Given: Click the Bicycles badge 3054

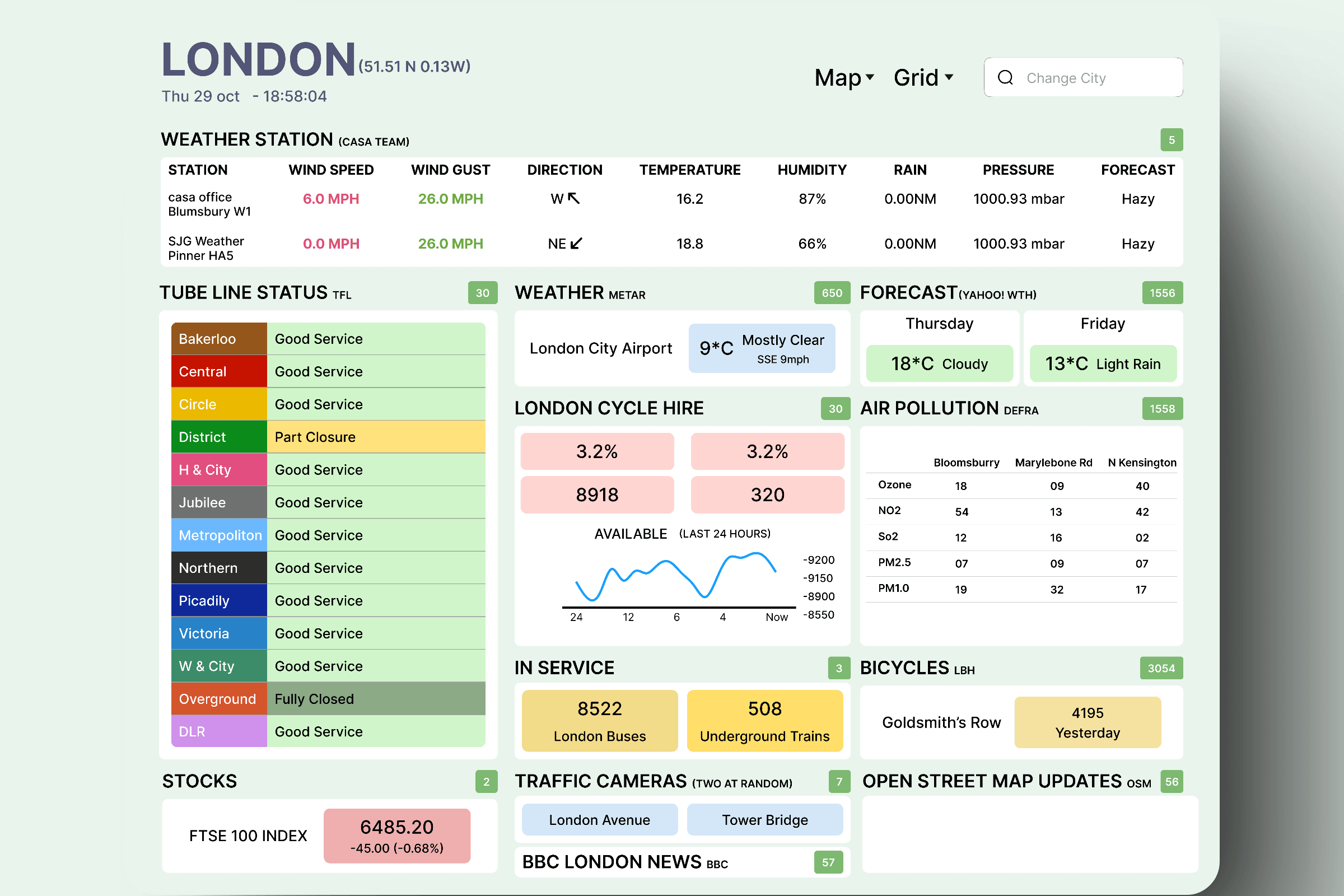Looking at the screenshot, I should 1160,669.
